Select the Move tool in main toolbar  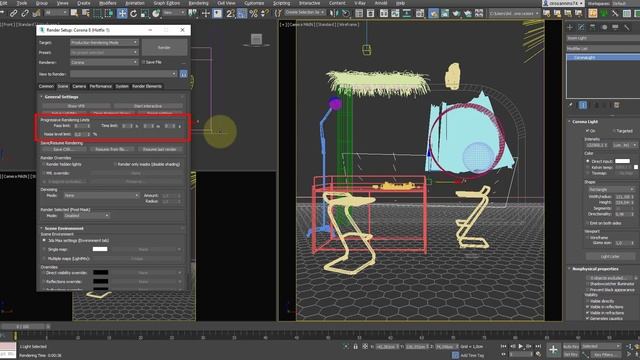click(122, 13)
